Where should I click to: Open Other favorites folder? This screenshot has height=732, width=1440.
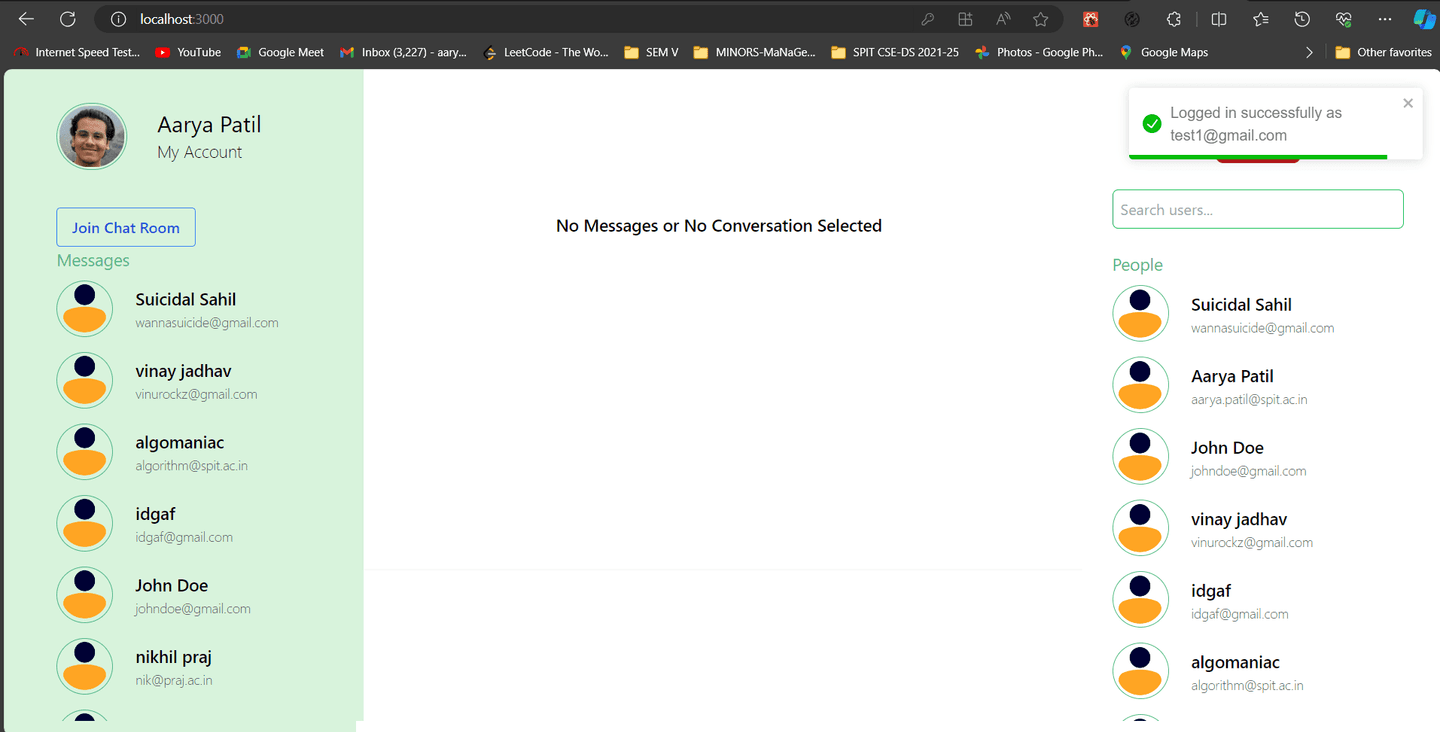[1384, 52]
